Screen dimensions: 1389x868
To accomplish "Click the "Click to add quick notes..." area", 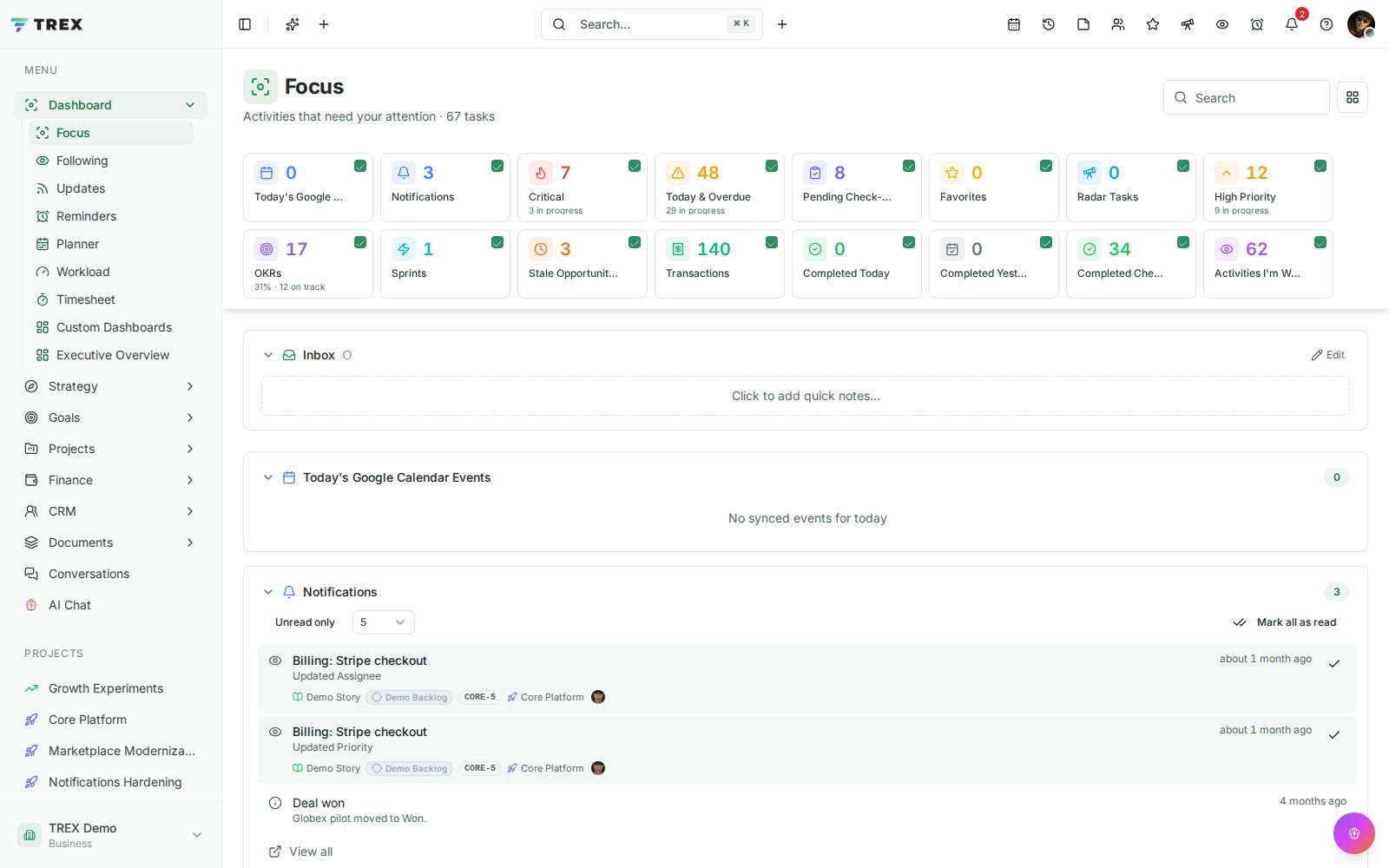I will [806, 396].
